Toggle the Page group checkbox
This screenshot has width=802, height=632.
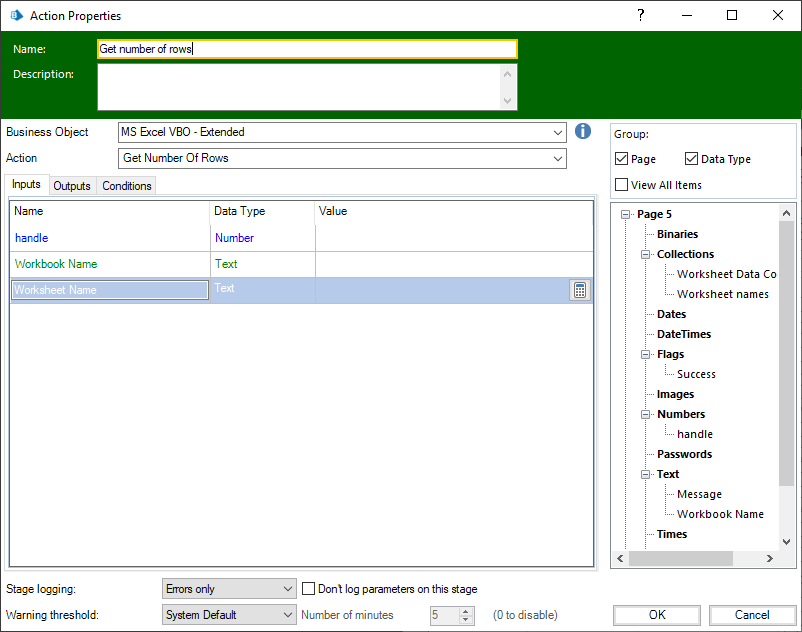coord(622,159)
